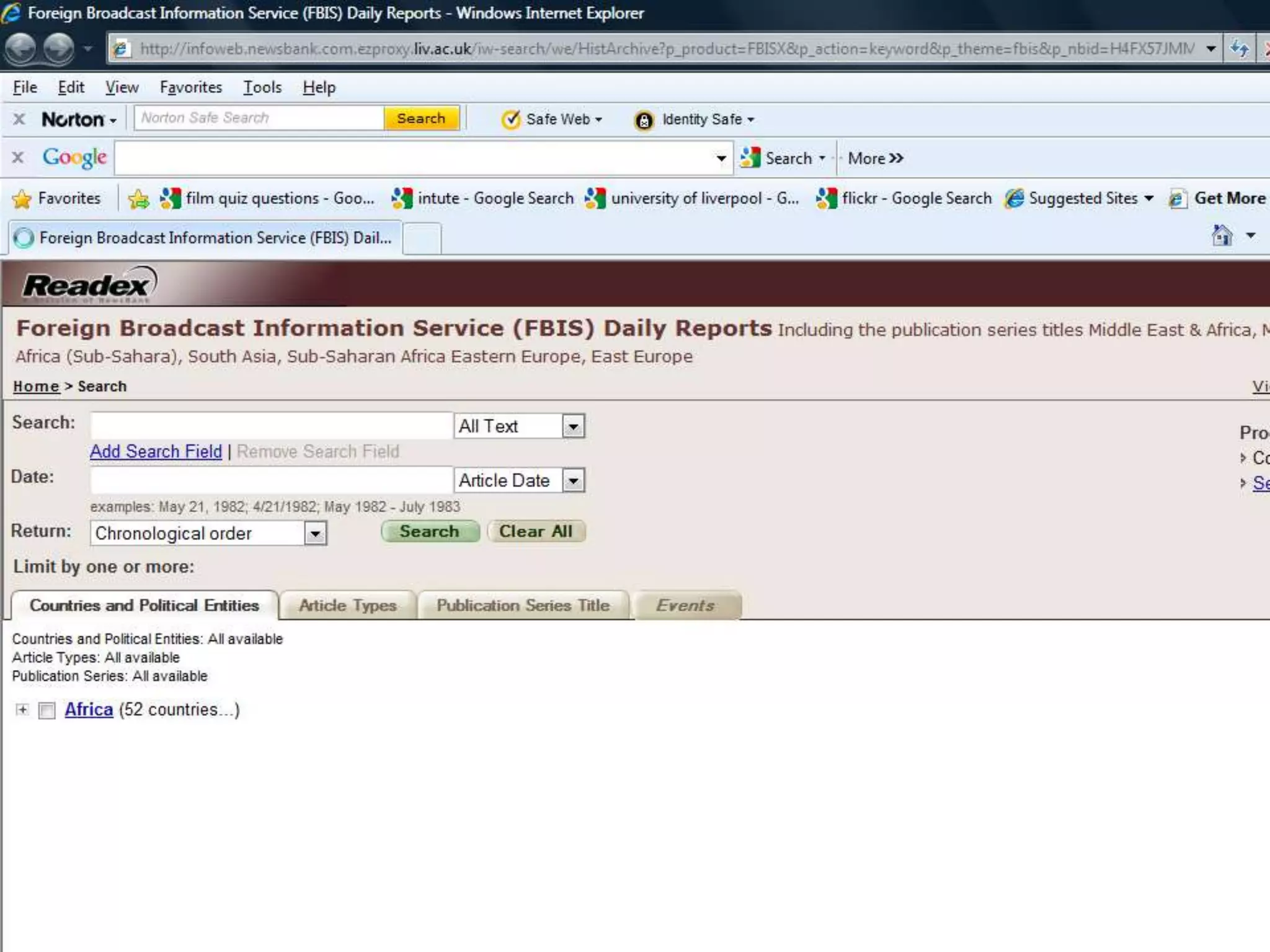Image resolution: width=1270 pixels, height=952 pixels.
Task: Close the Google toolbar with X
Action: coord(18,158)
